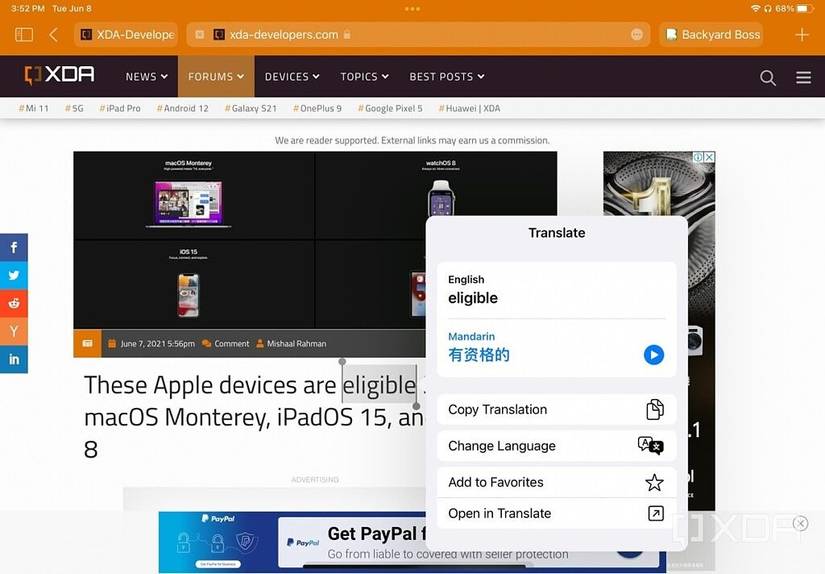Click the Add to Favorites star
This screenshot has height=574, width=825.
coord(655,482)
